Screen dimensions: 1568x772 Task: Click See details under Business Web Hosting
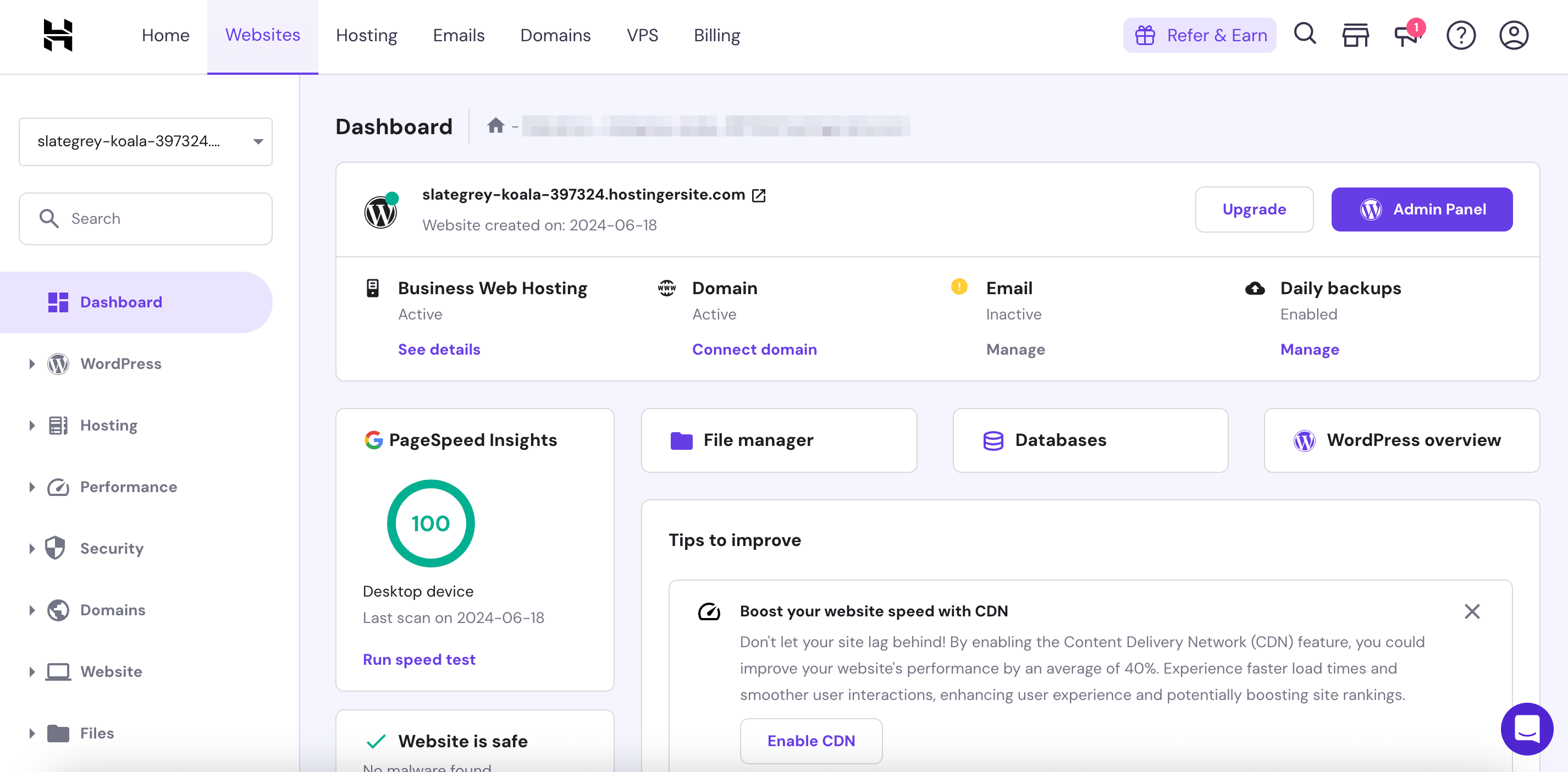coord(439,349)
